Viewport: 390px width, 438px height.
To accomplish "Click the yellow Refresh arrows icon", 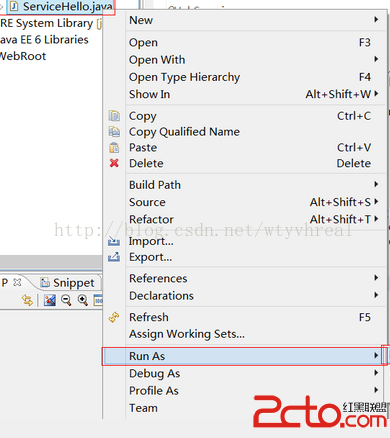I will (114, 317).
